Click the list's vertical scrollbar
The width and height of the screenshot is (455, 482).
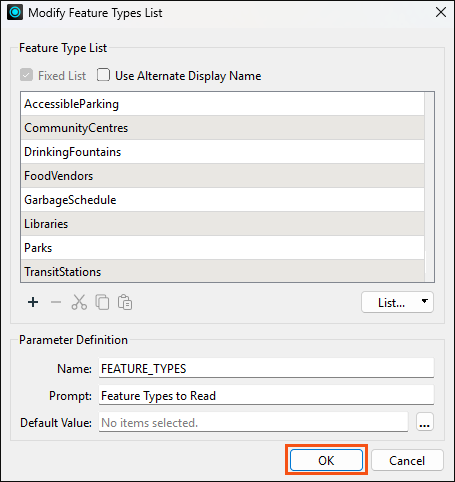[429, 187]
